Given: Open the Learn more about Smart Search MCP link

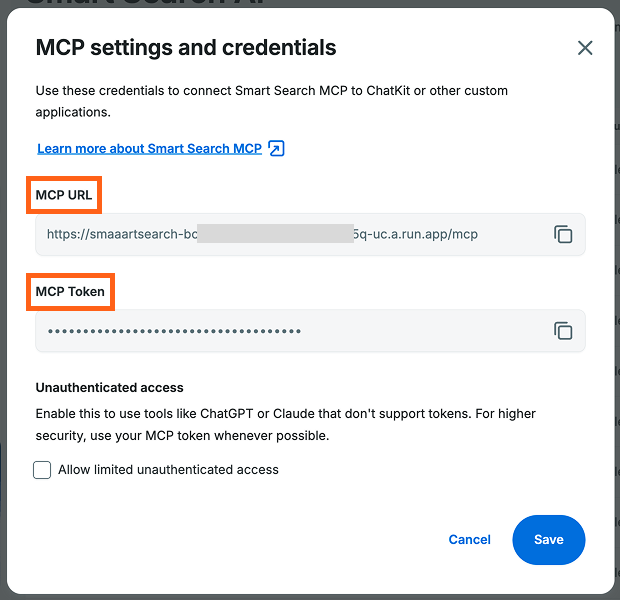Looking at the screenshot, I should point(149,148).
